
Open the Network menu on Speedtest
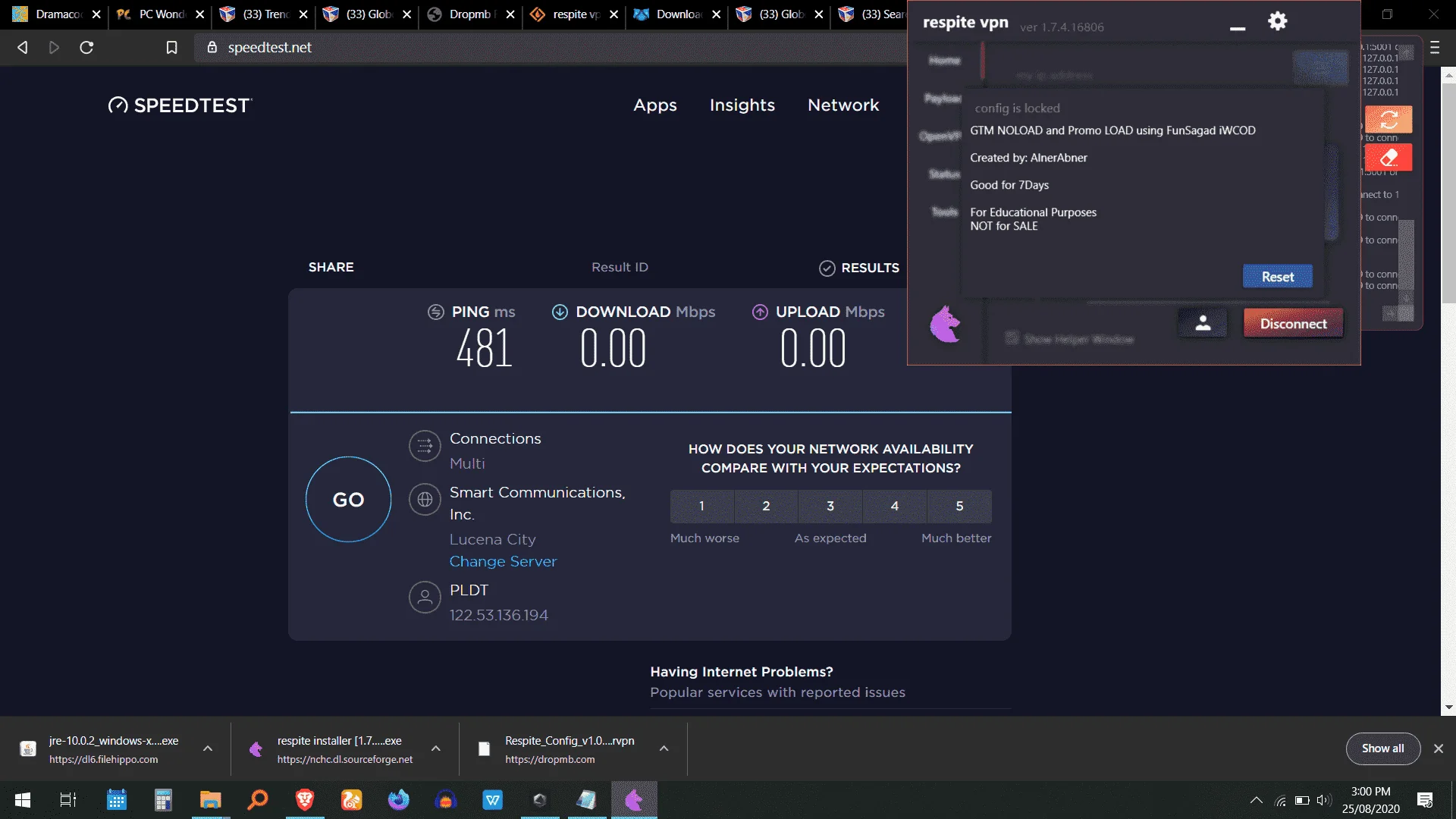tap(843, 105)
